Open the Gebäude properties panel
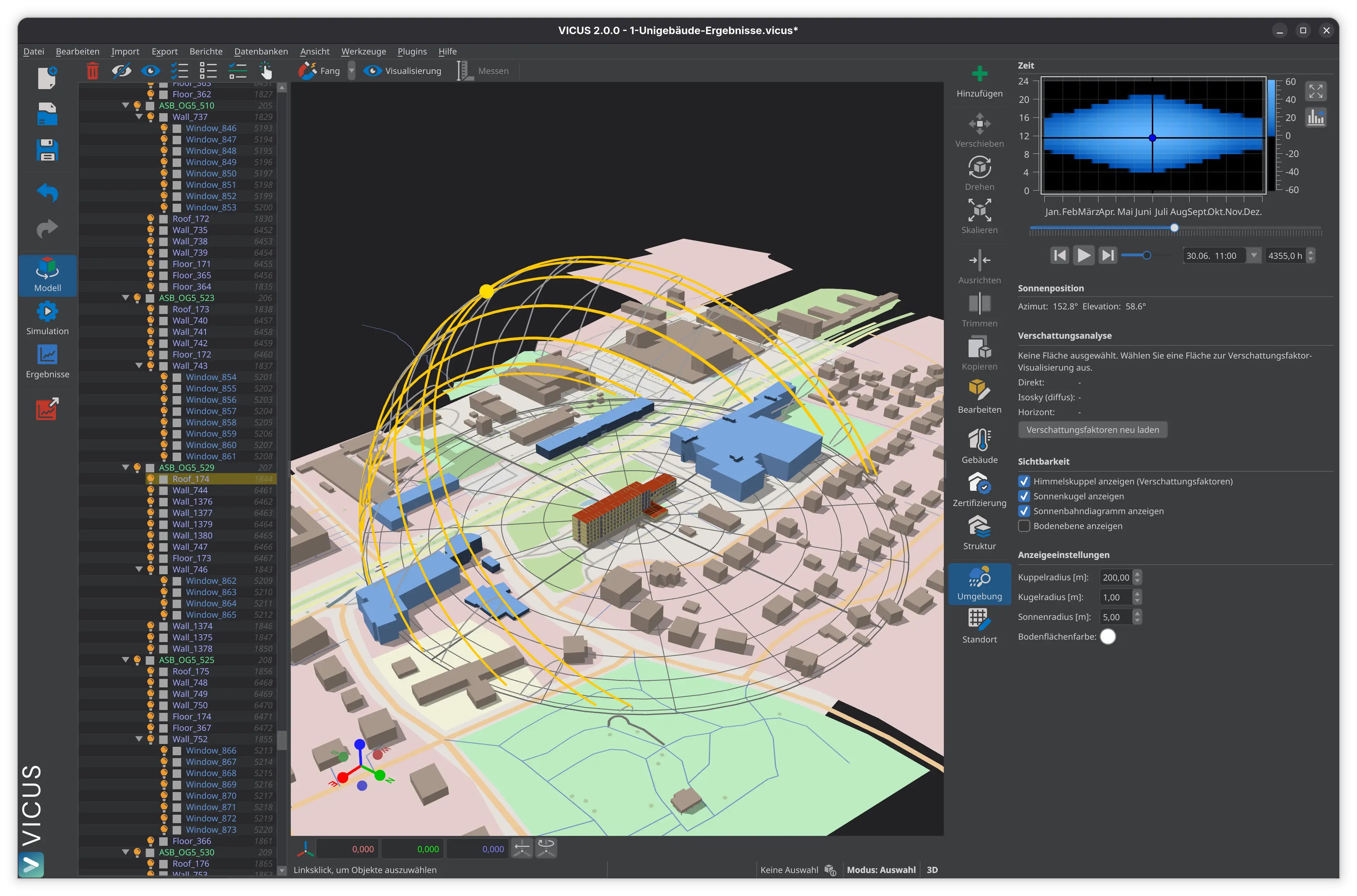Screen dimensions: 1357x896 (x=979, y=446)
